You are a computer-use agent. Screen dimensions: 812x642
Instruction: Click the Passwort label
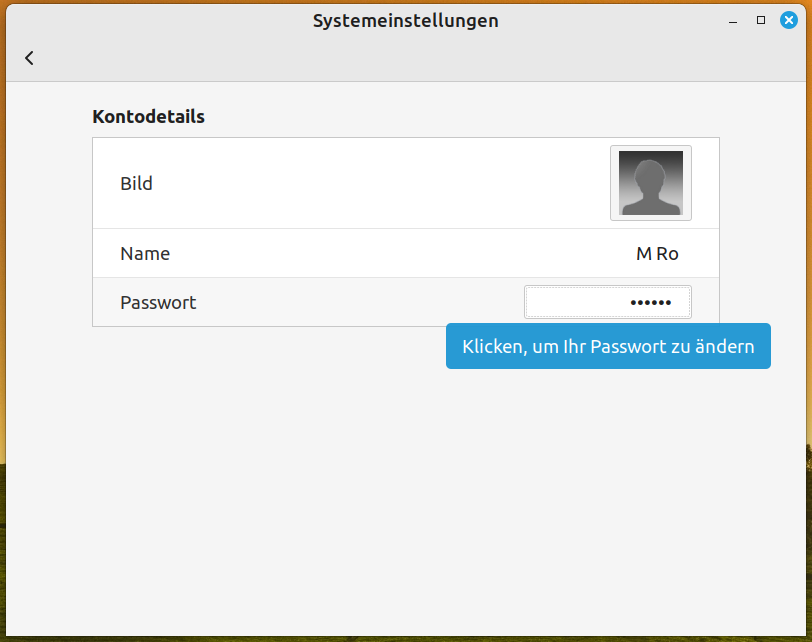pyautogui.click(x=158, y=302)
